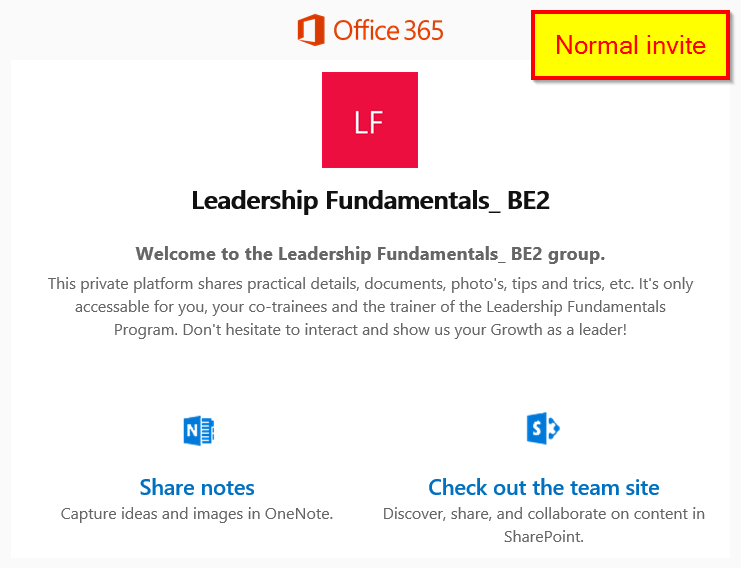Select the Leadership Fundamentals_ BE2 group title
This screenshot has width=741, height=568.
370,200
